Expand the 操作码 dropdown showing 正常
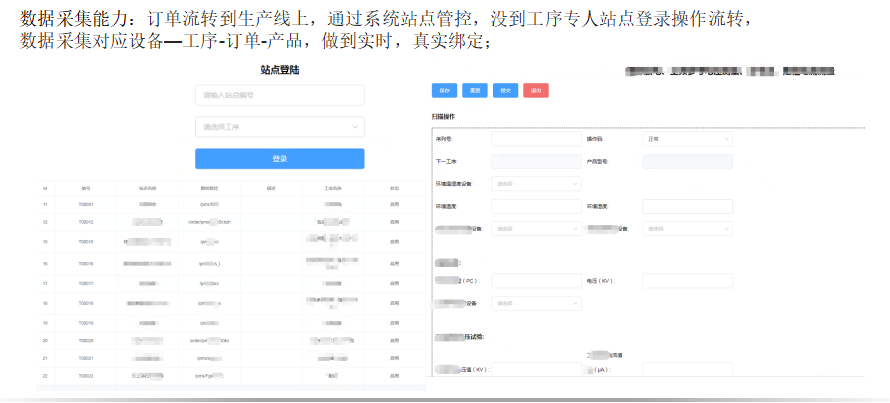 click(687, 139)
